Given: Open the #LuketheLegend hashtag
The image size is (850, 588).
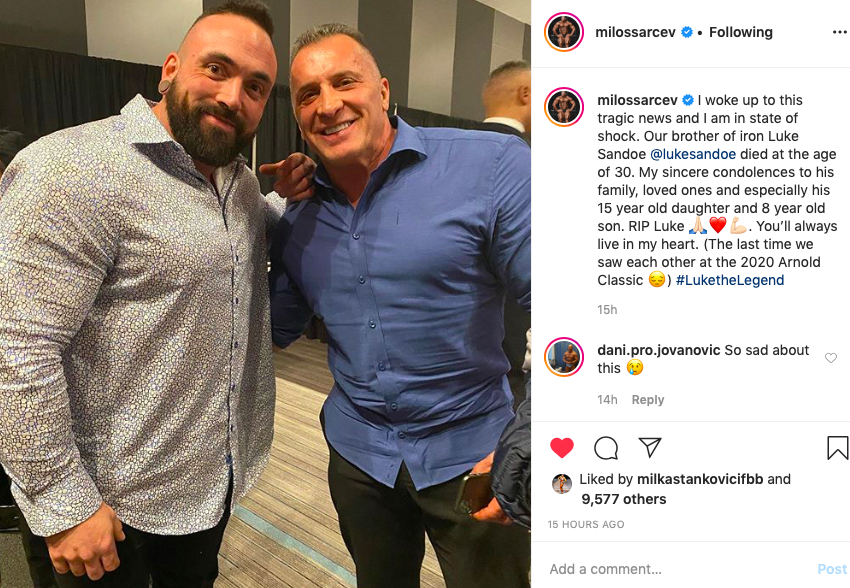Looking at the screenshot, I should [x=730, y=280].
